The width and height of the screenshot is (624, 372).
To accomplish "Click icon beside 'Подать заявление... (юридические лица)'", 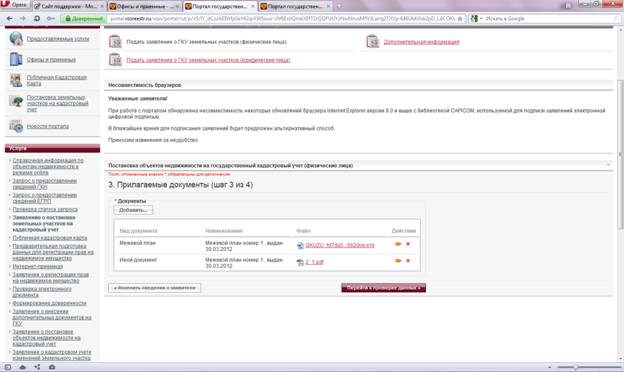I will pyautogui.click(x=115, y=60).
